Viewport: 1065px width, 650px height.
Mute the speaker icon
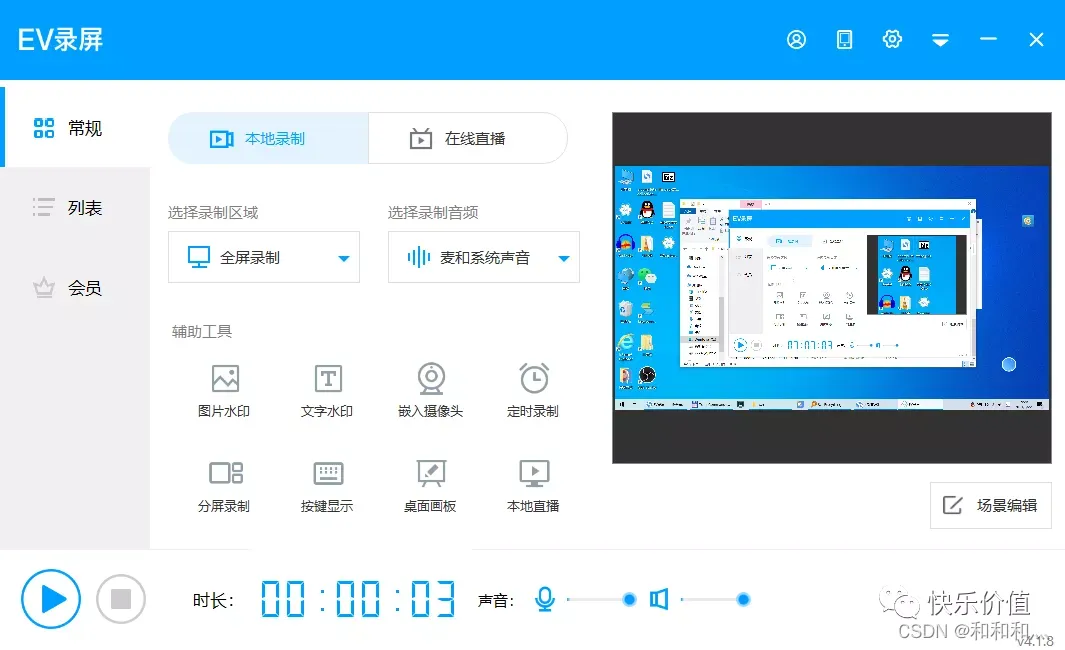[x=659, y=599]
